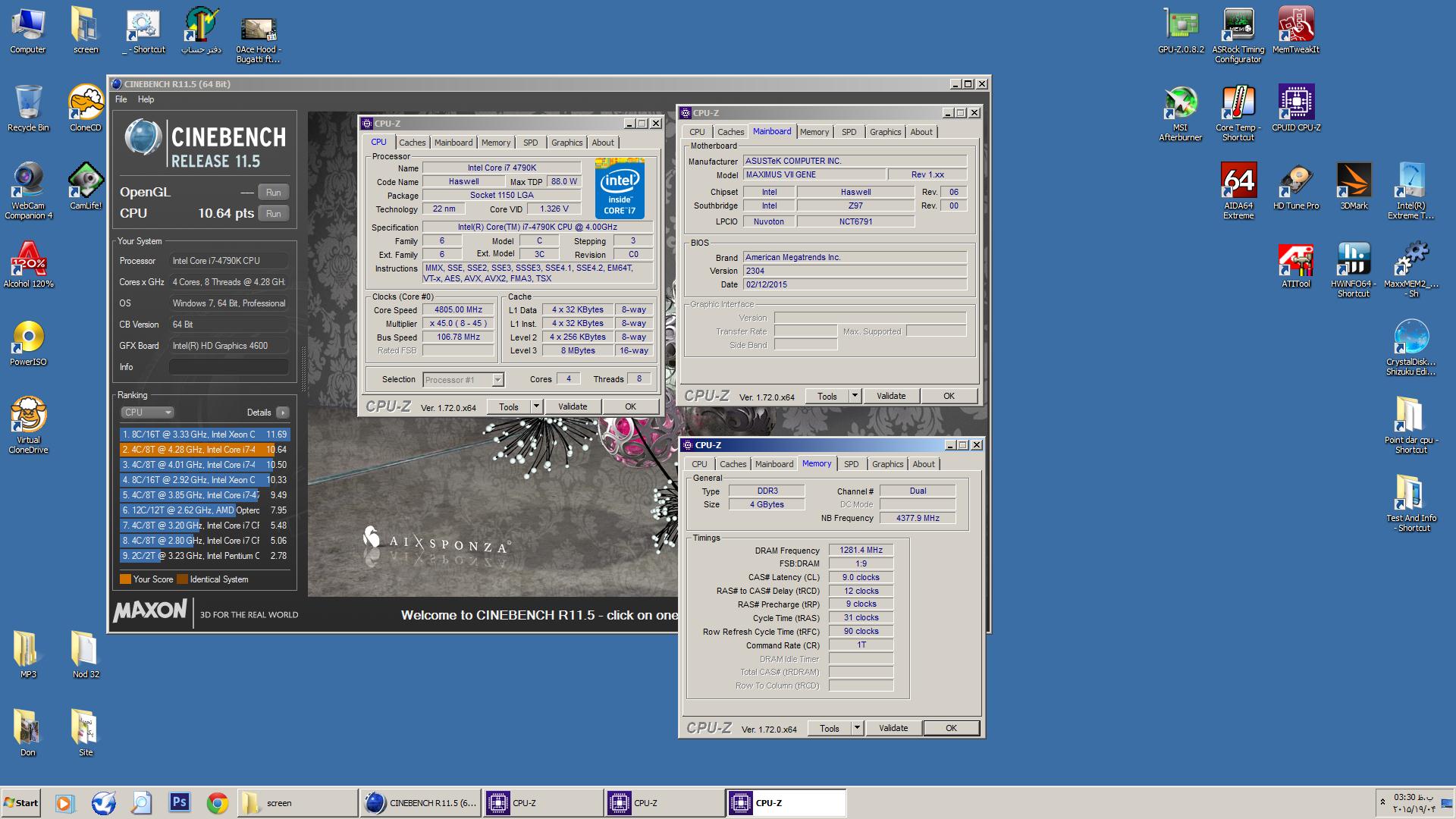Switch to About tab in CPU window
The height and width of the screenshot is (819, 1456).
[x=603, y=143]
